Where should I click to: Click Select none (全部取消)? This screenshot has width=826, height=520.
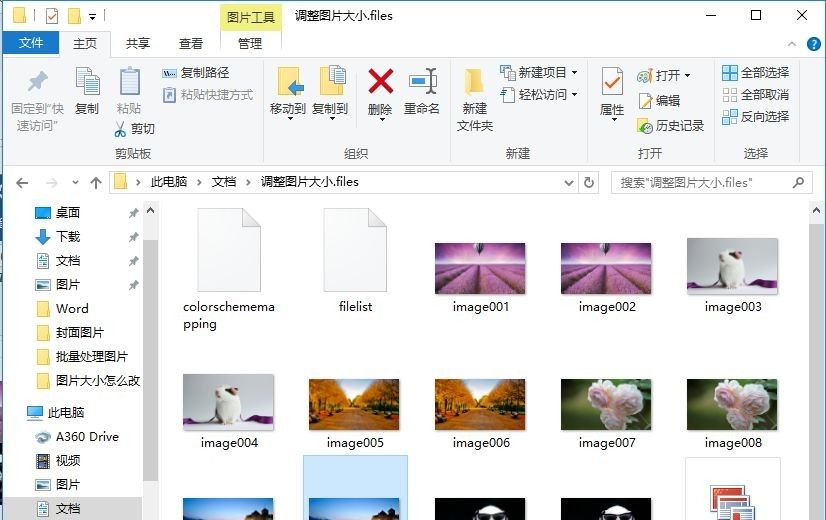[755, 95]
